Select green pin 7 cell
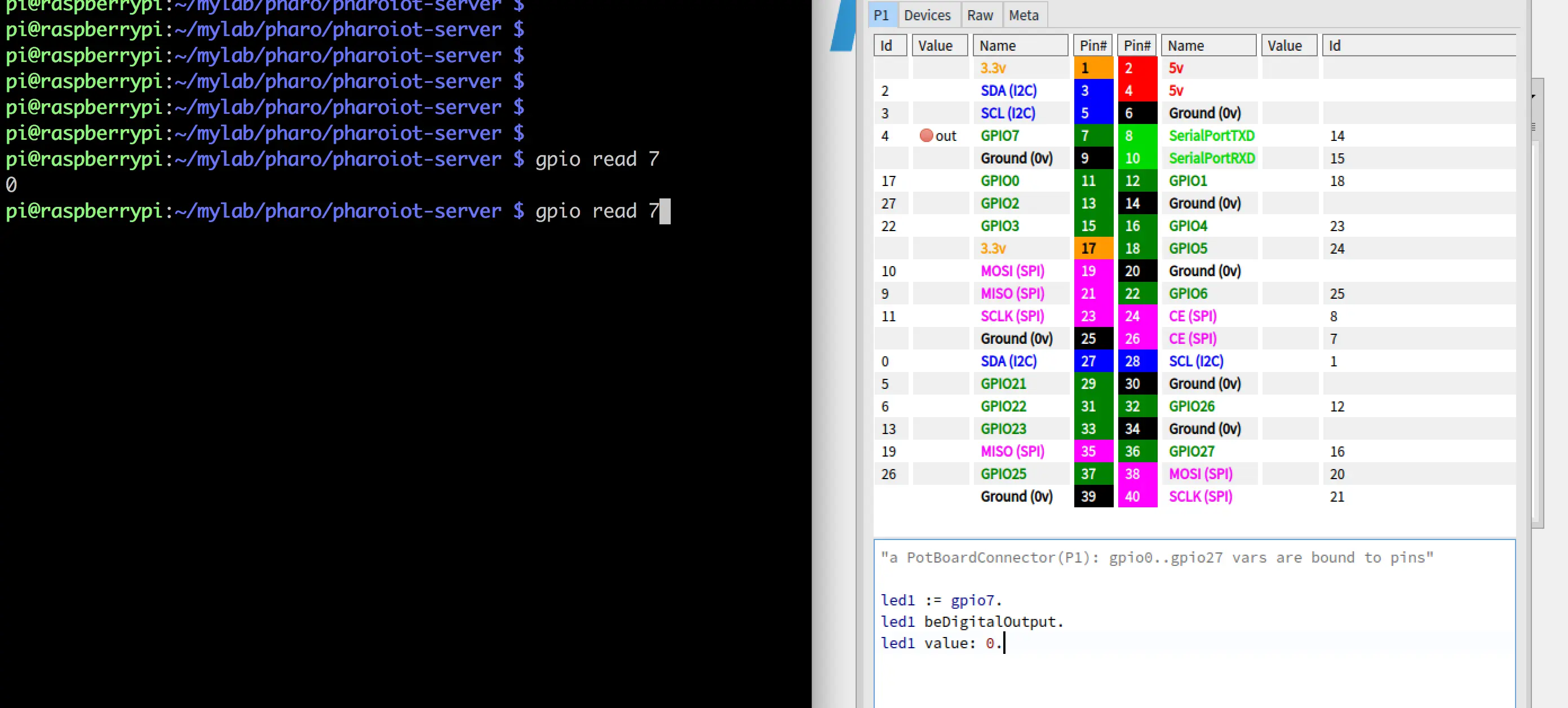 tap(1093, 135)
